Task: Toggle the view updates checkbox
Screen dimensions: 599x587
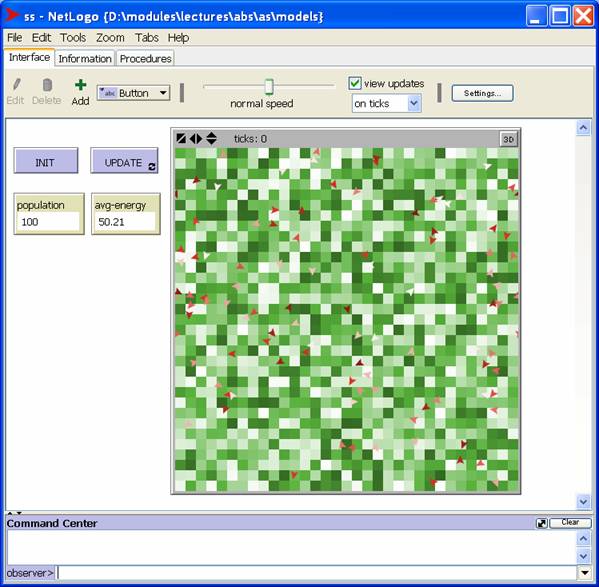Action: (355, 83)
